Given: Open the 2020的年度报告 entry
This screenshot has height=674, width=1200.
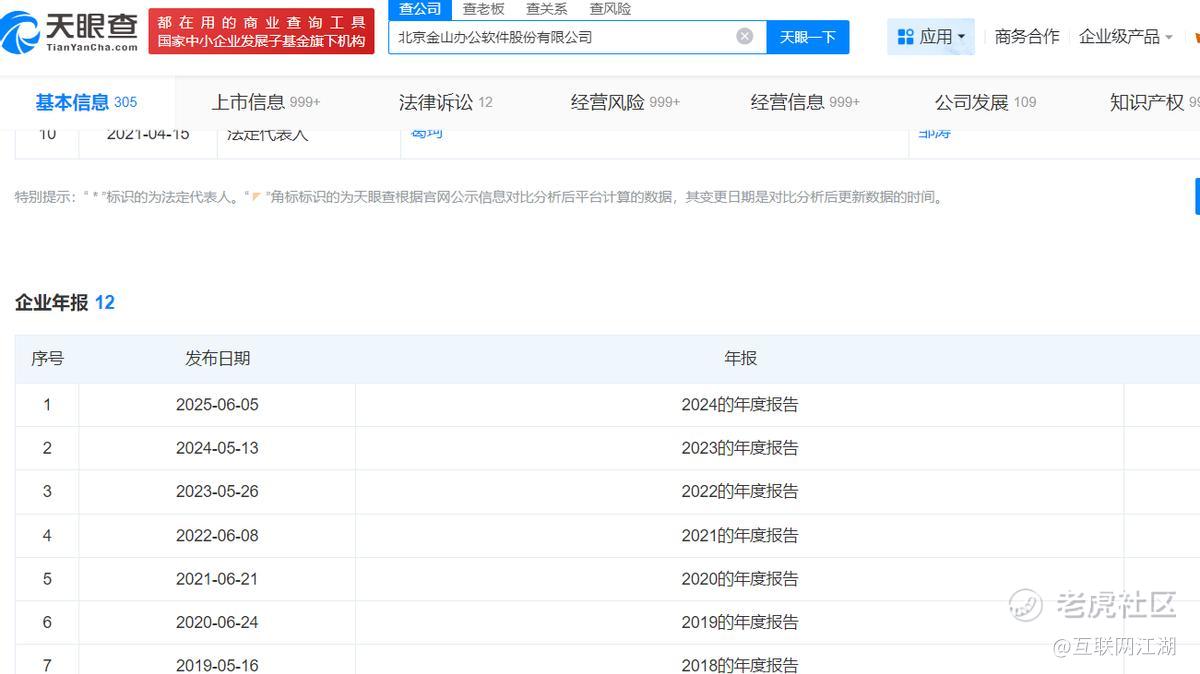Looking at the screenshot, I should (x=740, y=578).
